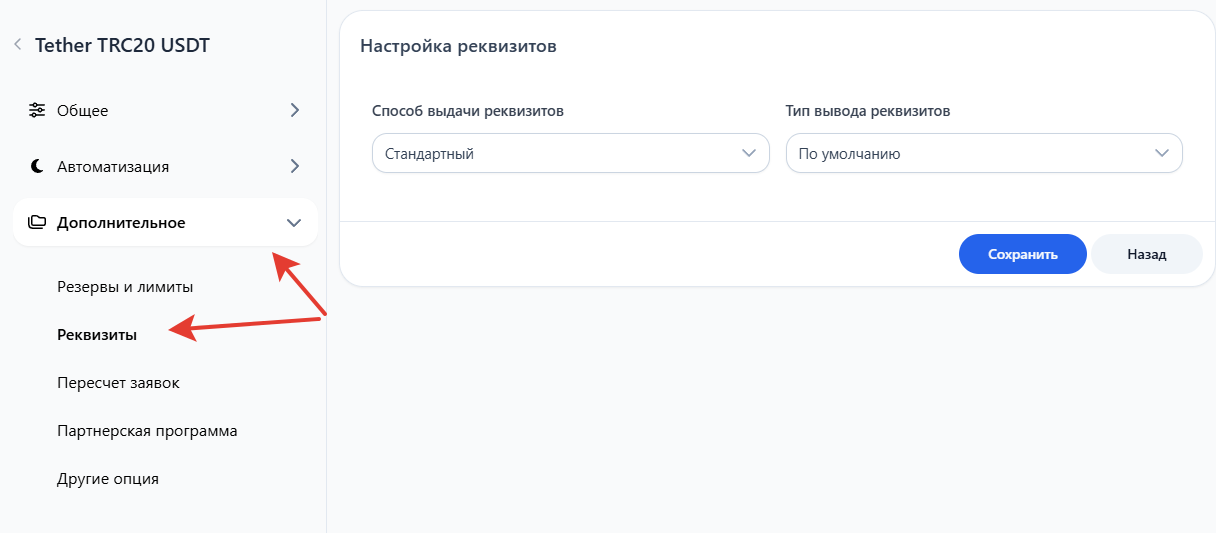Click the folder icon next to Дополнительное
The image size is (1216, 533).
tap(37, 223)
